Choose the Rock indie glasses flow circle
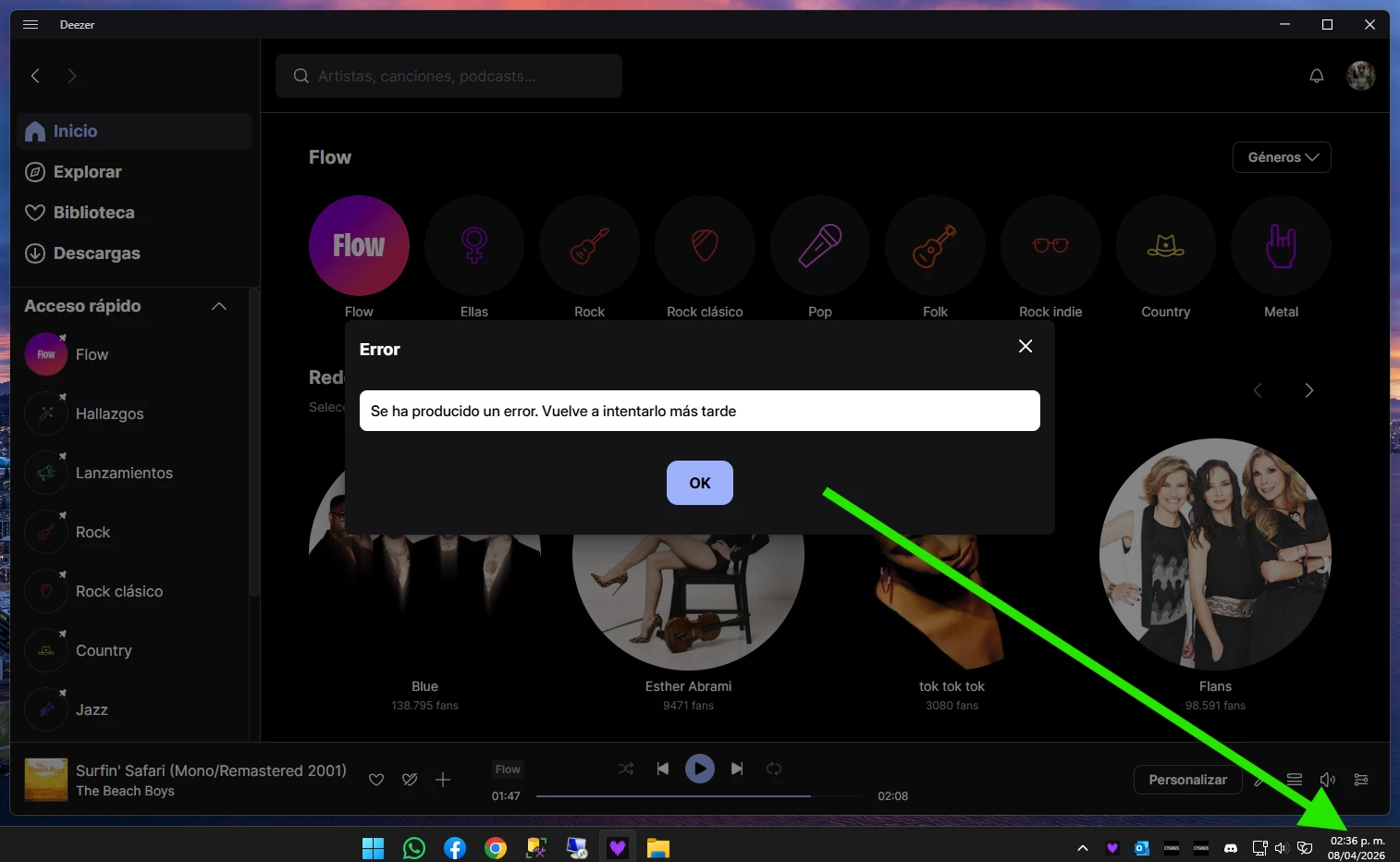 tap(1050, 245)
